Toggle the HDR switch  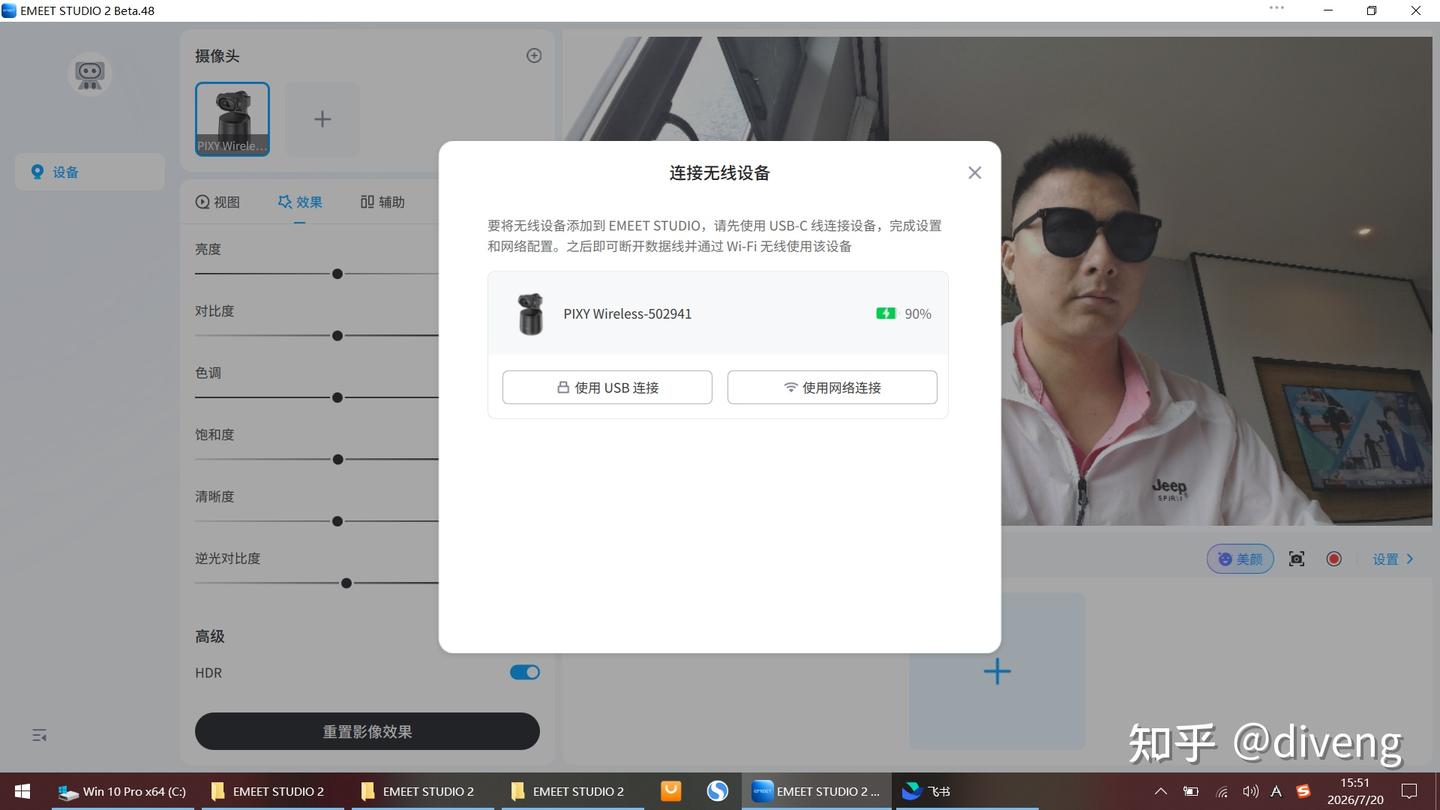(525, 673)
